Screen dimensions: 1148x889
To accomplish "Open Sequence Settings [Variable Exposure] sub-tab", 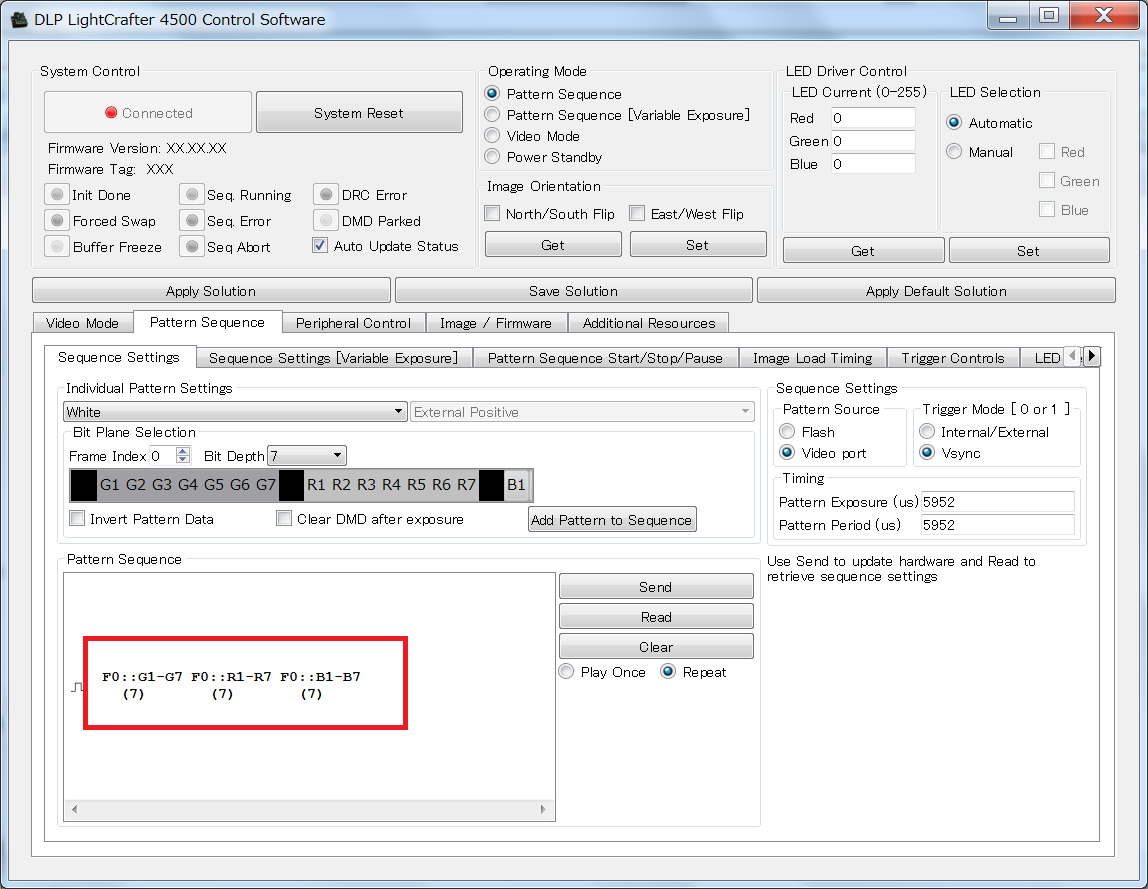I will pyautogui.click(x=333, y=357).
